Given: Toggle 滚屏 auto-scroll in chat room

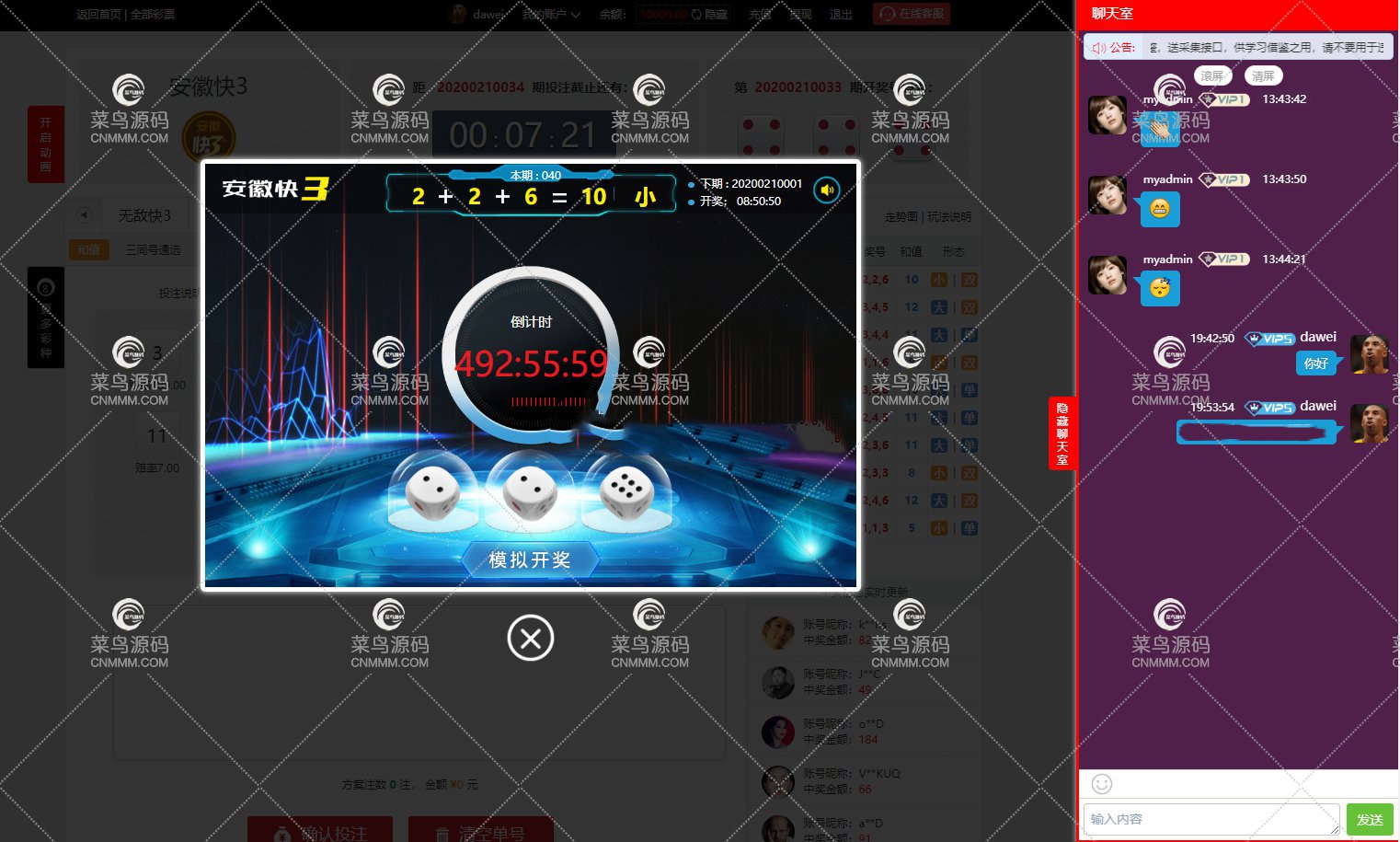Looking at the screenshot, I should point(1212,75).
